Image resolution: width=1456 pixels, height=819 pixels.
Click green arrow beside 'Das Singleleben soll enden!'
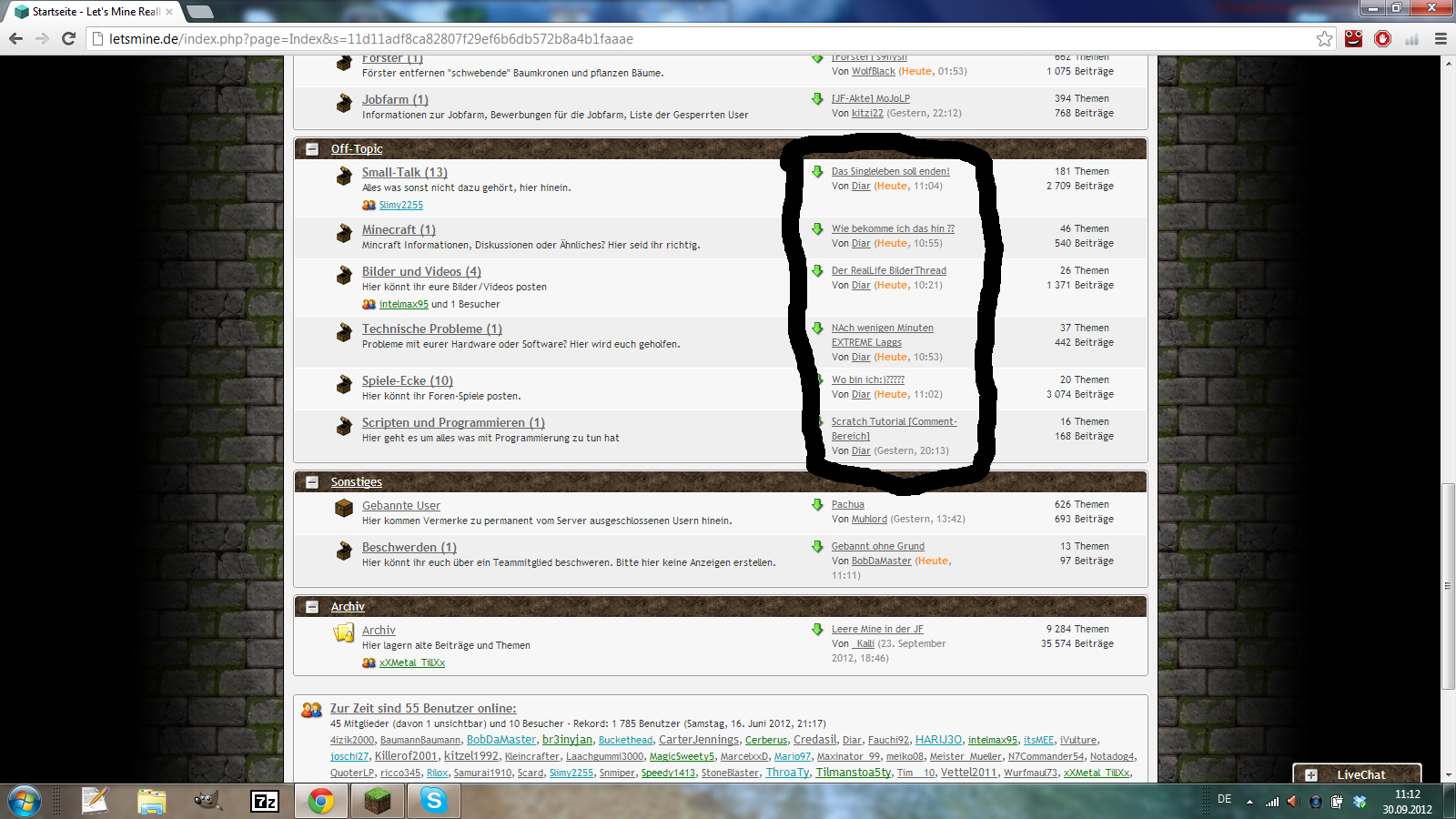(x=817, y=171)
